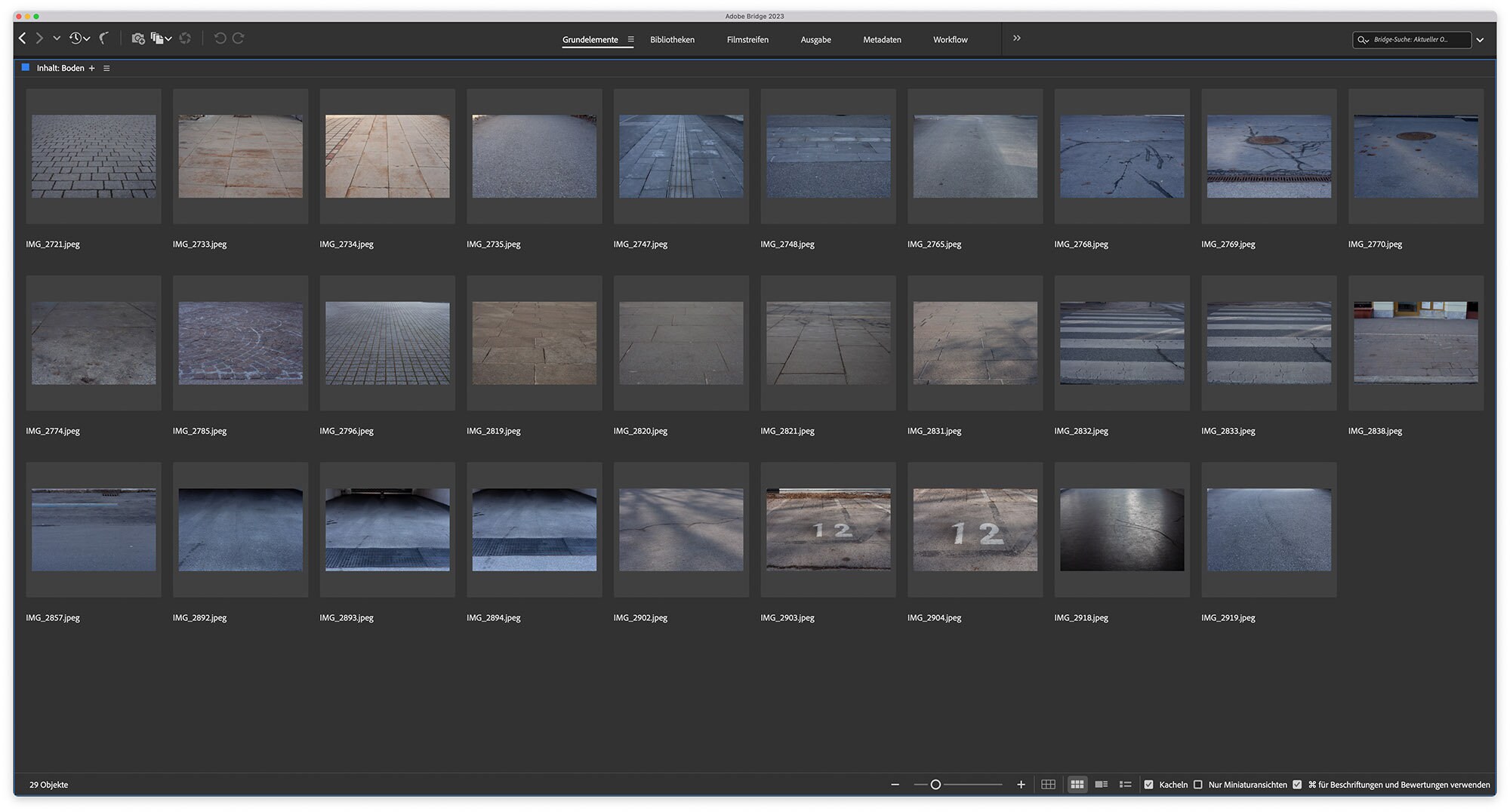The width and height of the screenshot is (1510, 812).
Task: Click the grid lock icon near the zoom slider
Action: pyautogui.click(x=1048, y=785)
